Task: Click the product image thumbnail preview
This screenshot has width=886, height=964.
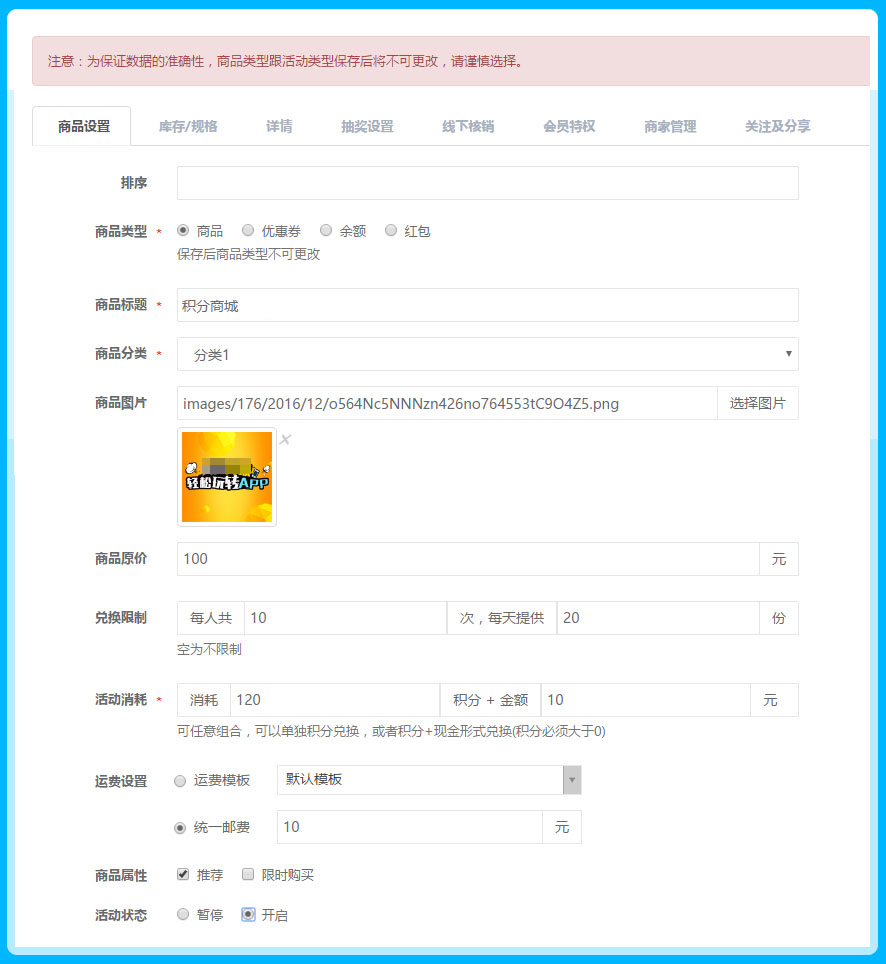Action: pos(227,477)
